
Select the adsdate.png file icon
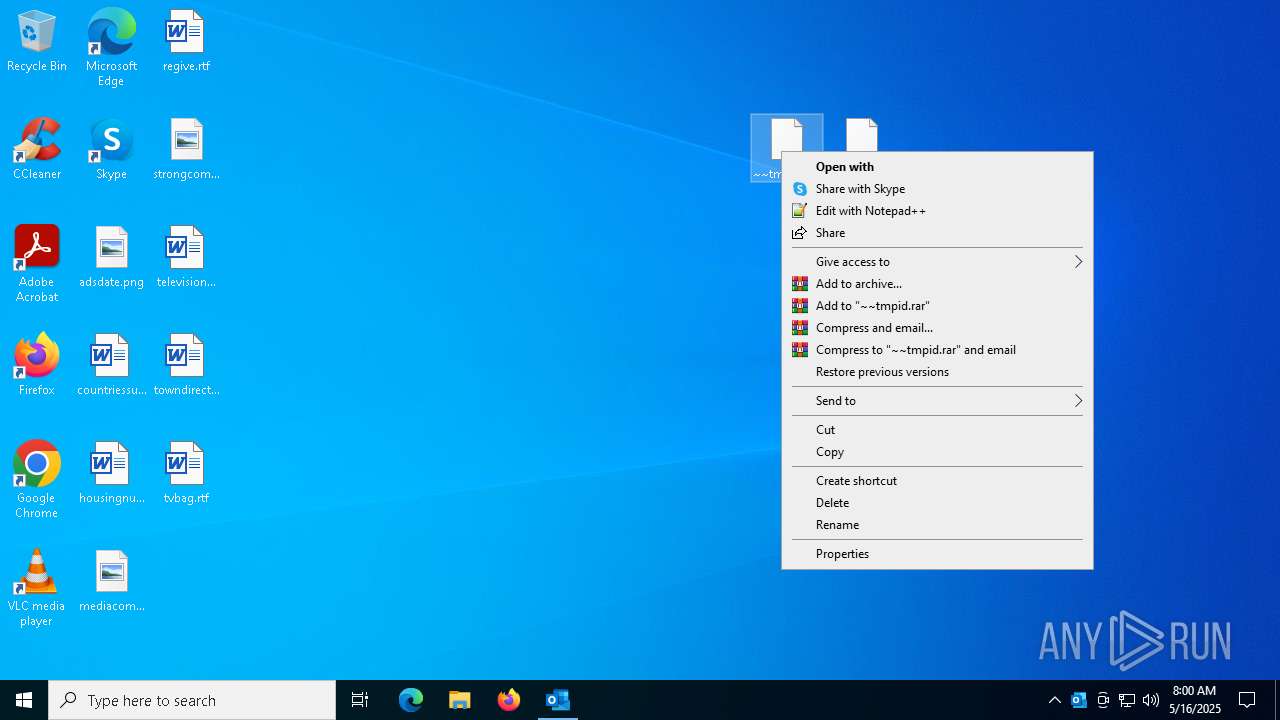[111, 258]
